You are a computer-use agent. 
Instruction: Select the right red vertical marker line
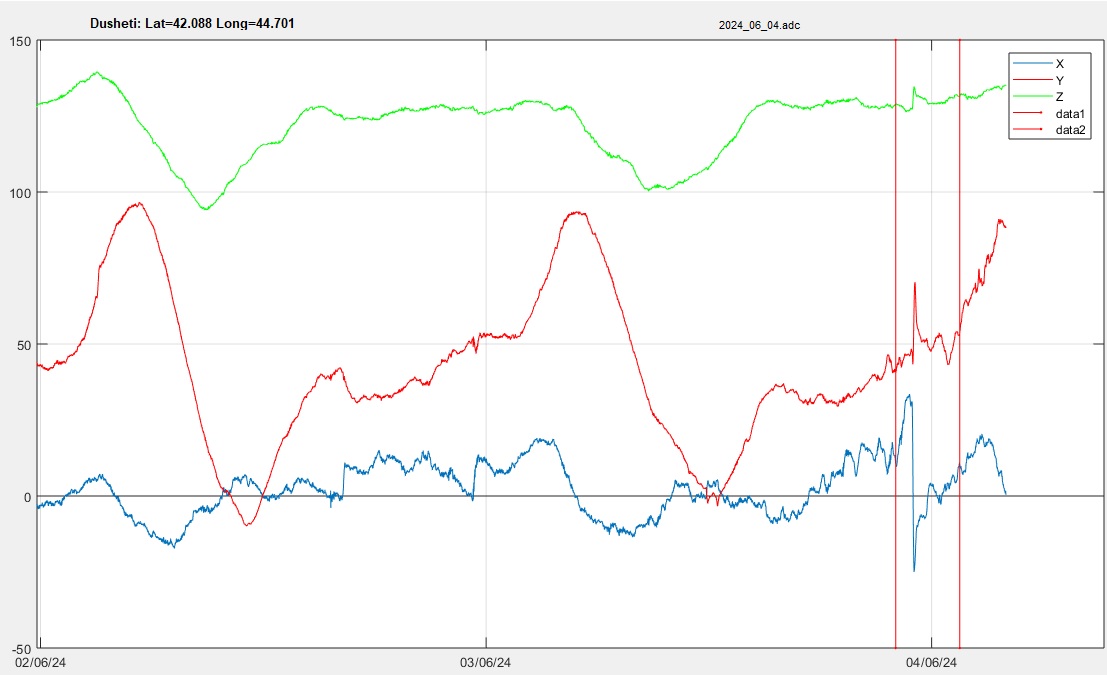click(x=959, y=250)
